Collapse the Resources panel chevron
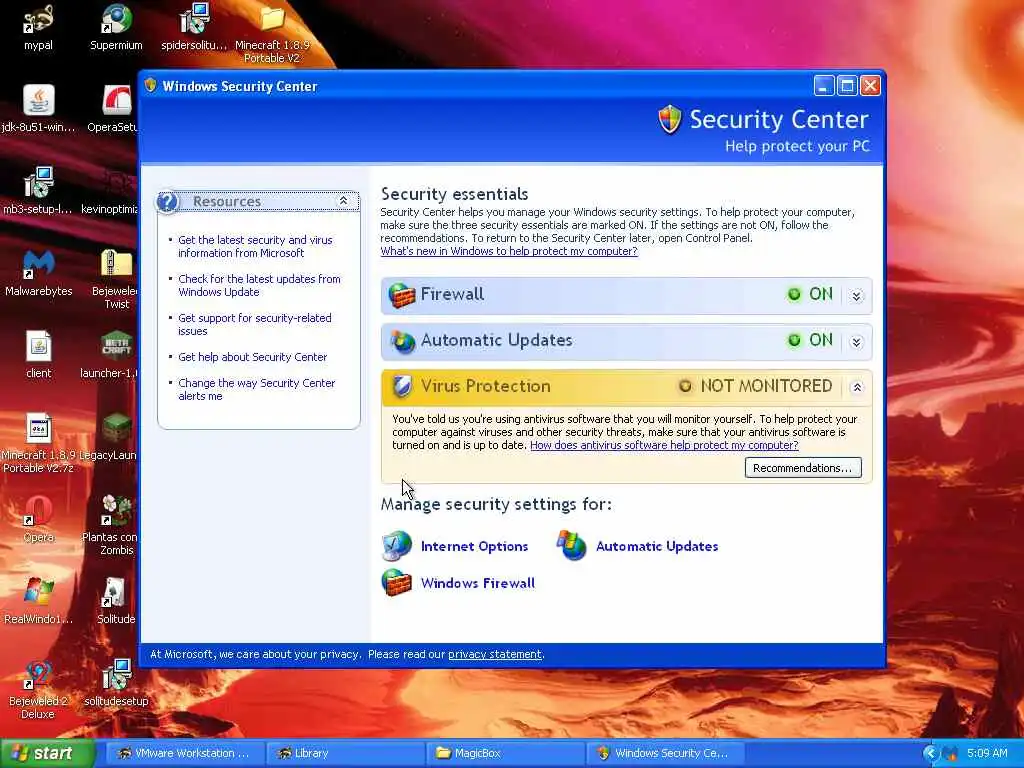Viewport: 1024px width, 768px height. [344, 200]
